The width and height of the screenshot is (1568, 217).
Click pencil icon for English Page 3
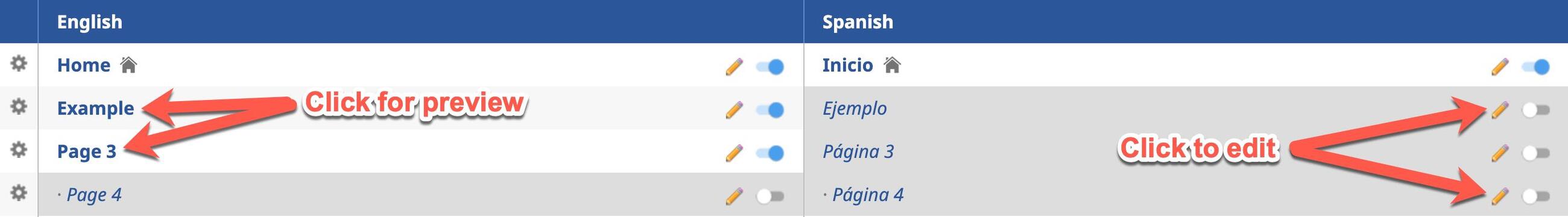[x=734, y=153]
